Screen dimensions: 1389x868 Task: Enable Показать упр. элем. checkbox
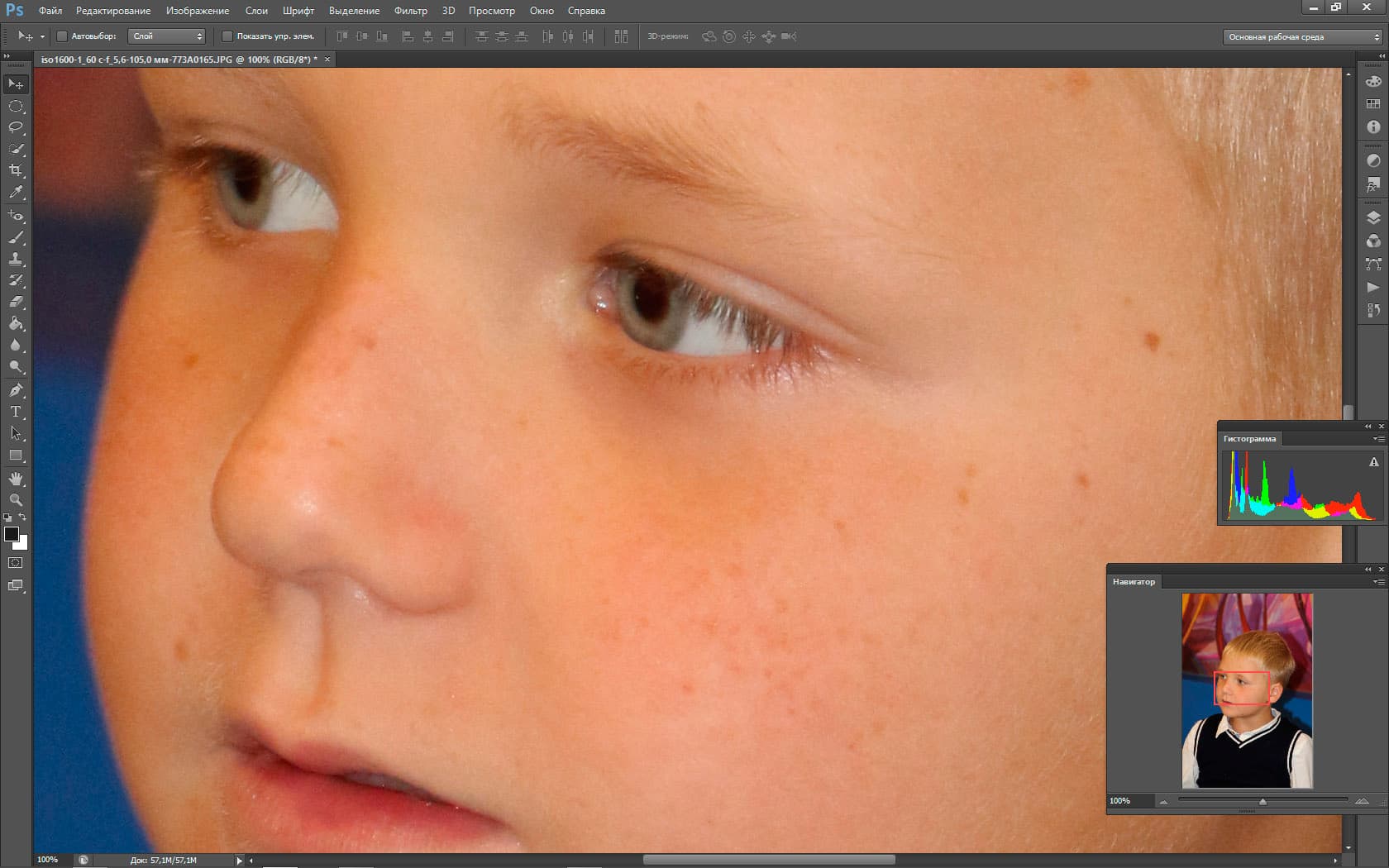pyautogui.click(x=227, y=36)
